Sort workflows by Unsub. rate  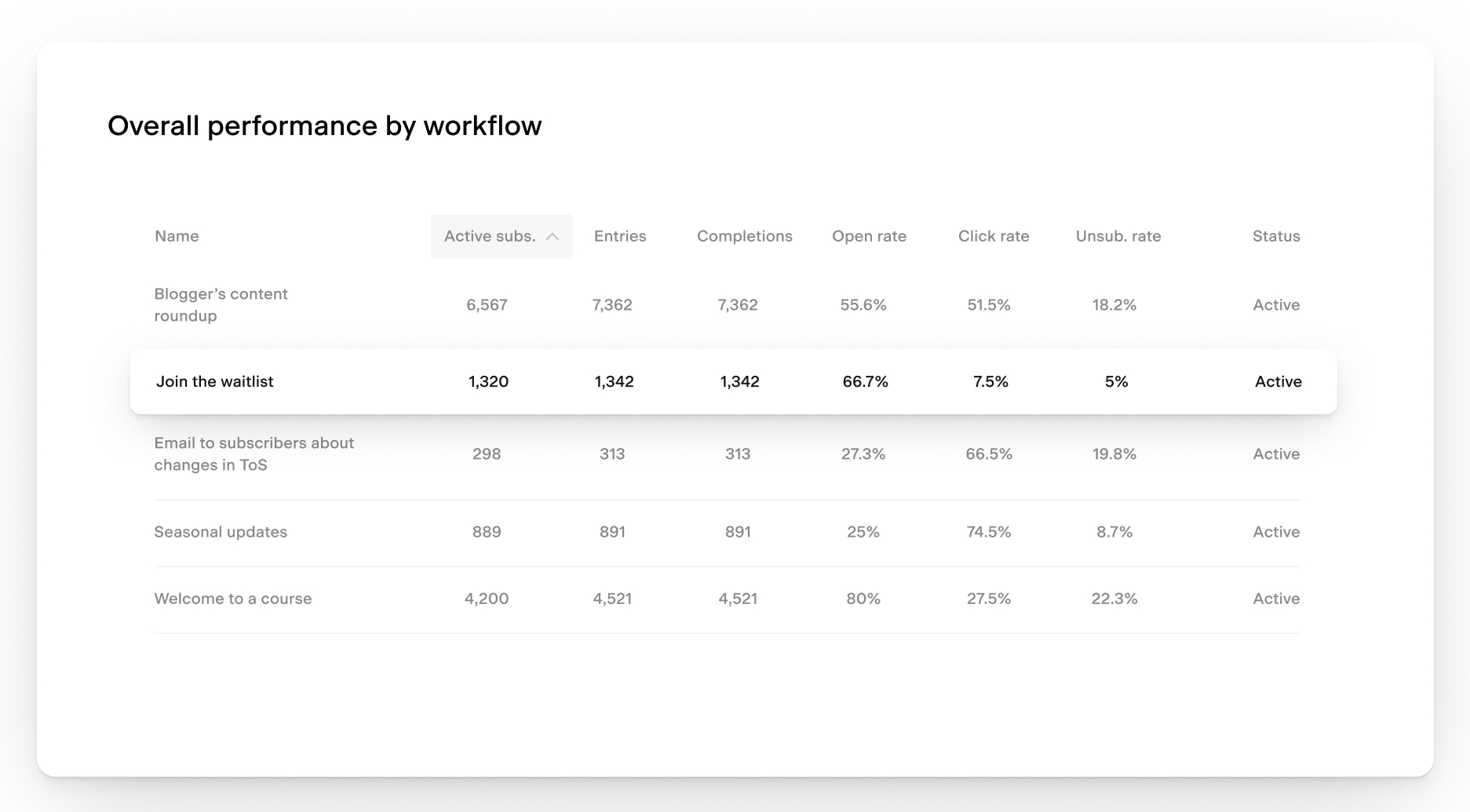[1118, 235]
